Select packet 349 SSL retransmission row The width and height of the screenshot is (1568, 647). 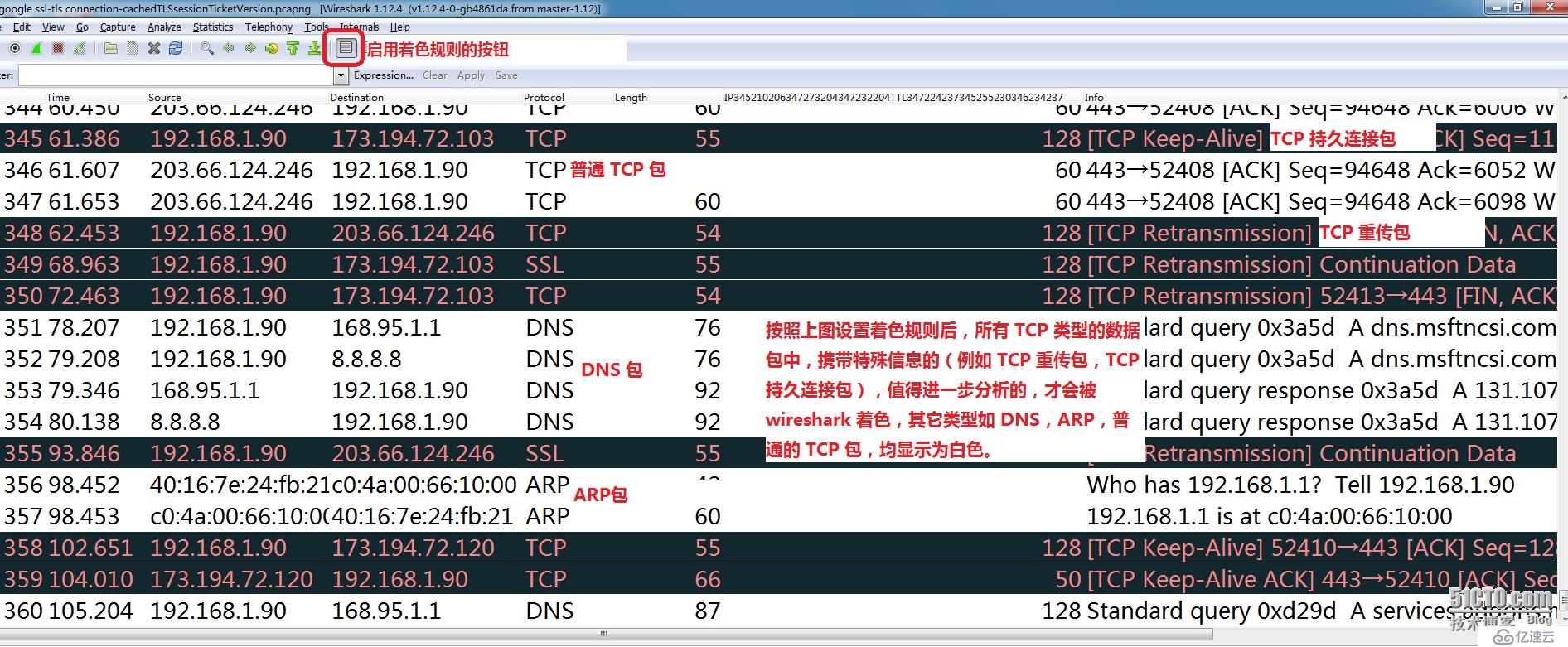click(779, 264)
